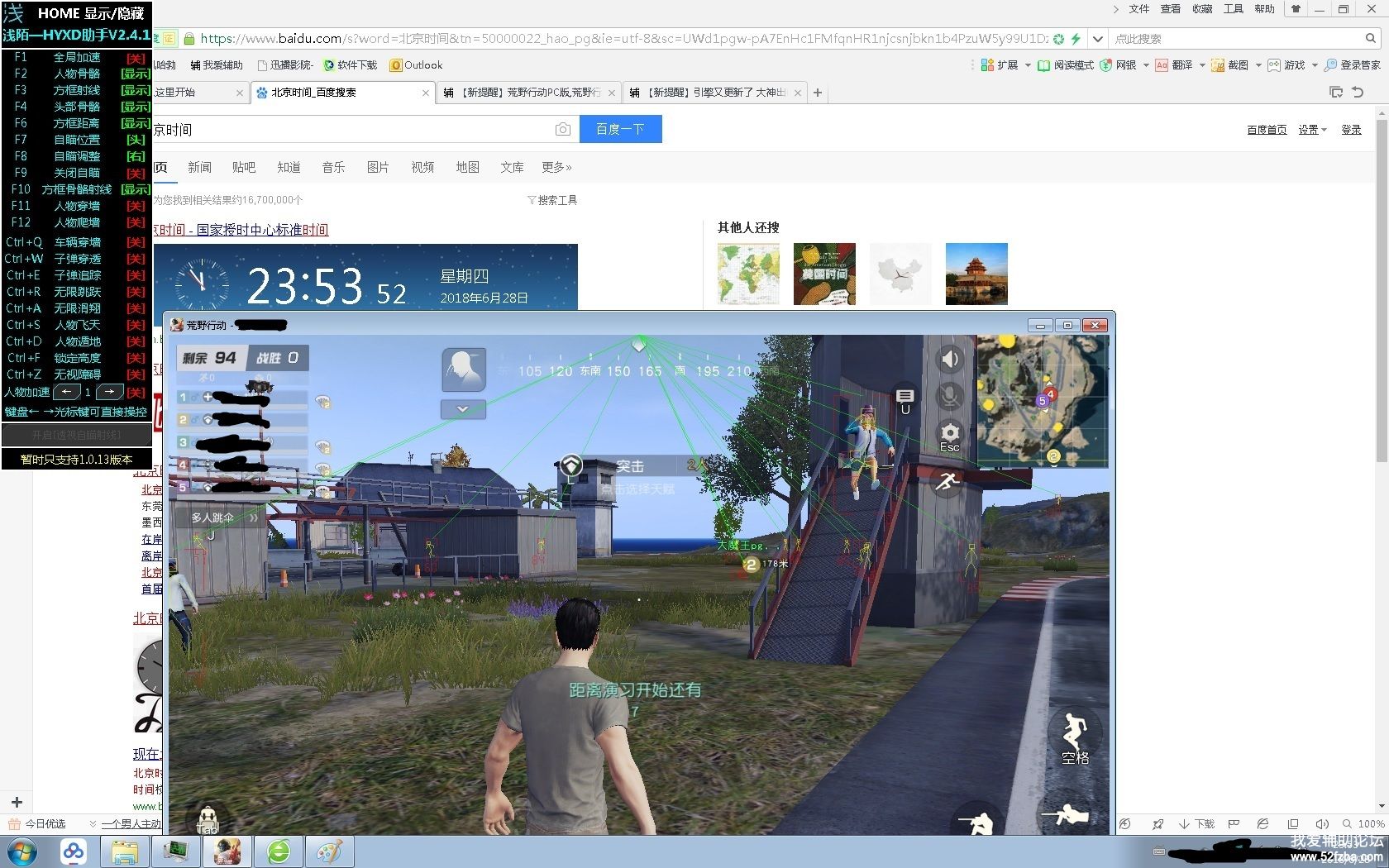
Task: Click the camera image-search icon in Baidu search box
Action: [563, 129]
